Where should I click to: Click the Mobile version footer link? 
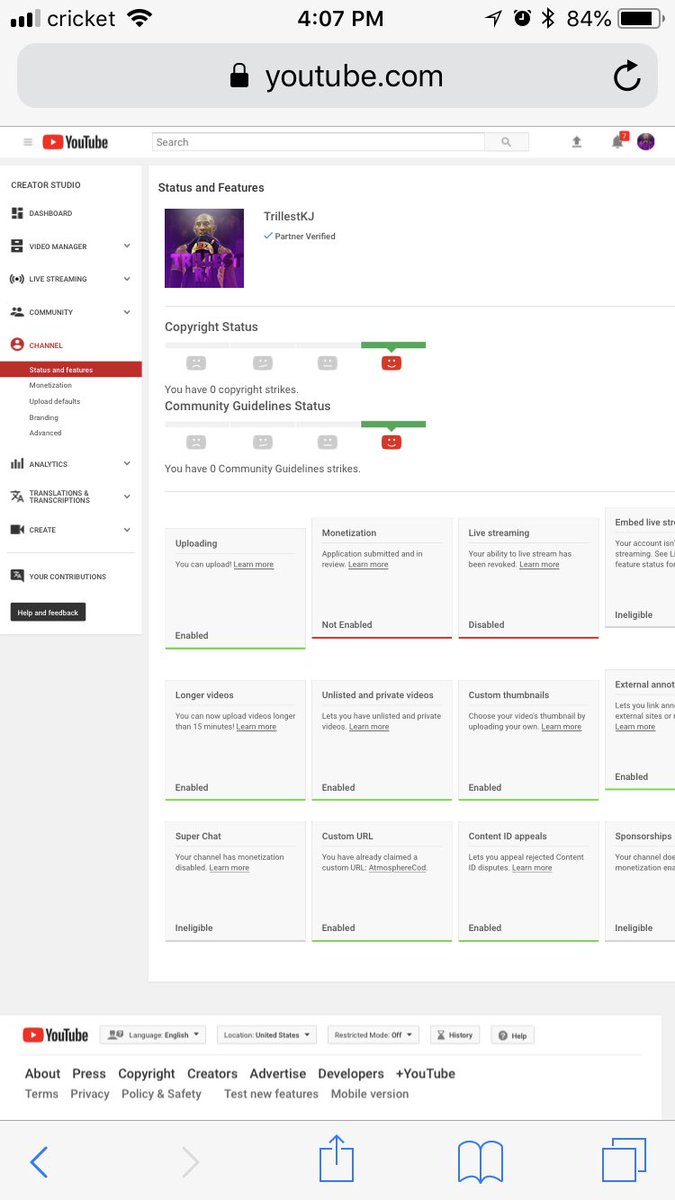tap(370, 1094)
